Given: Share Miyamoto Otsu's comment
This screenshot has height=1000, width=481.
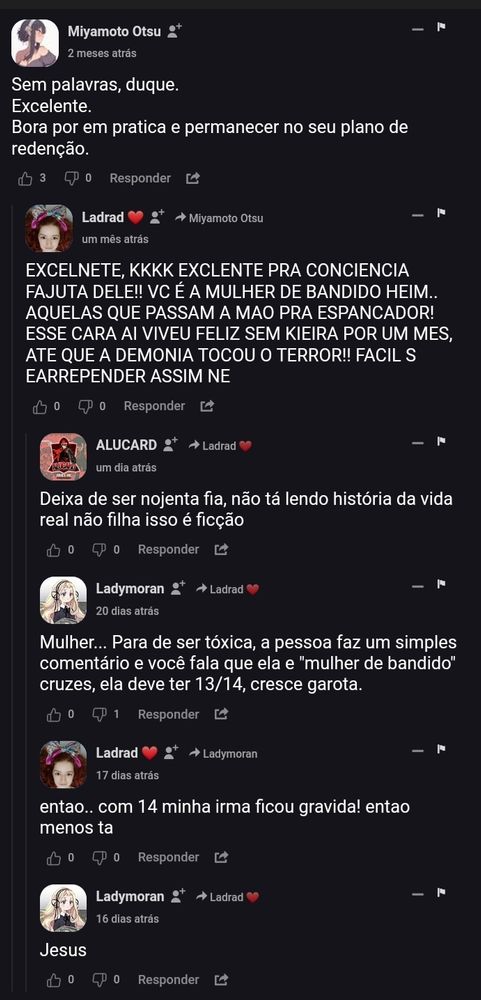Looking at the screenshot, I should coord(193,179).
